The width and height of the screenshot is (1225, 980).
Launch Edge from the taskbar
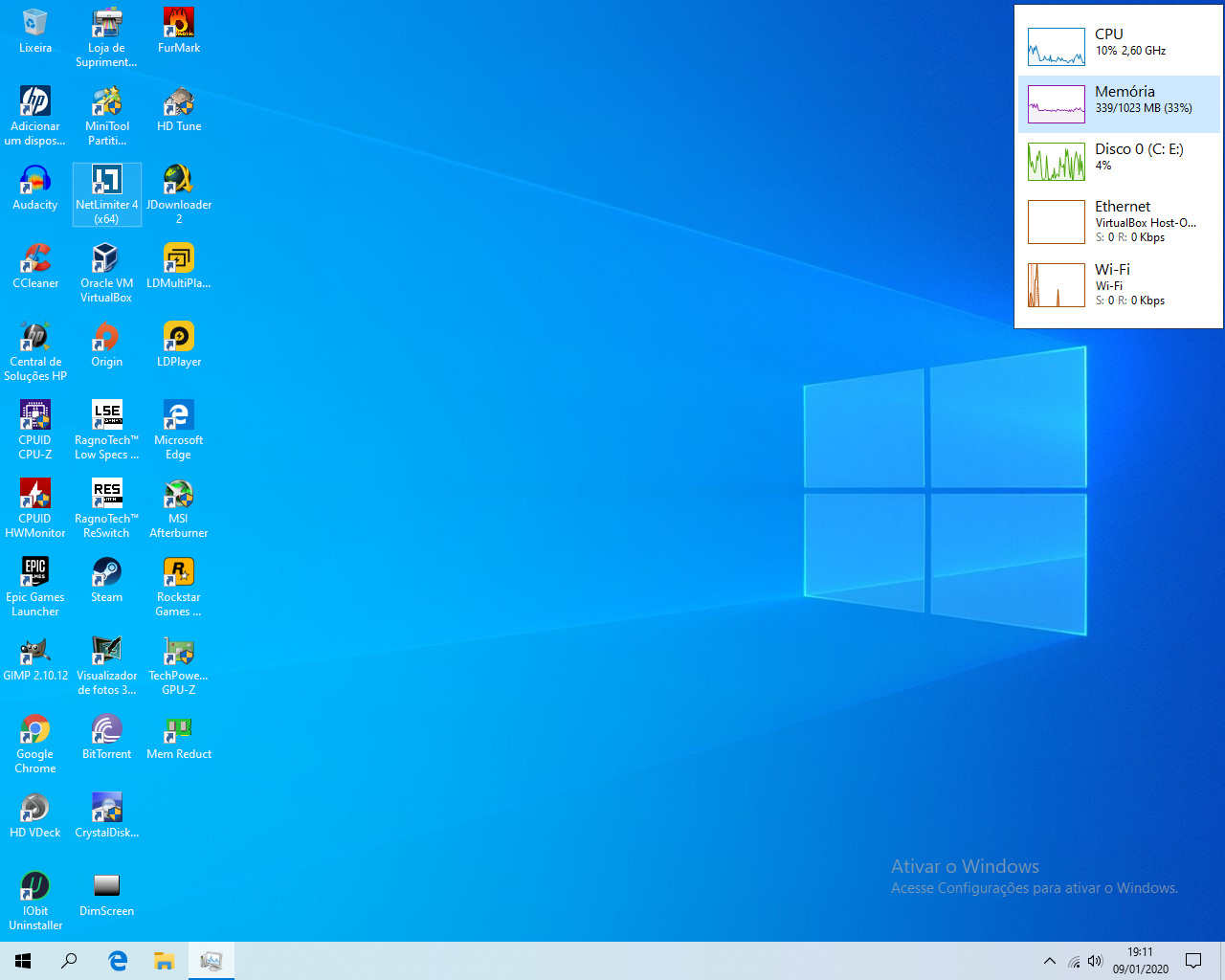coord(118,961)
